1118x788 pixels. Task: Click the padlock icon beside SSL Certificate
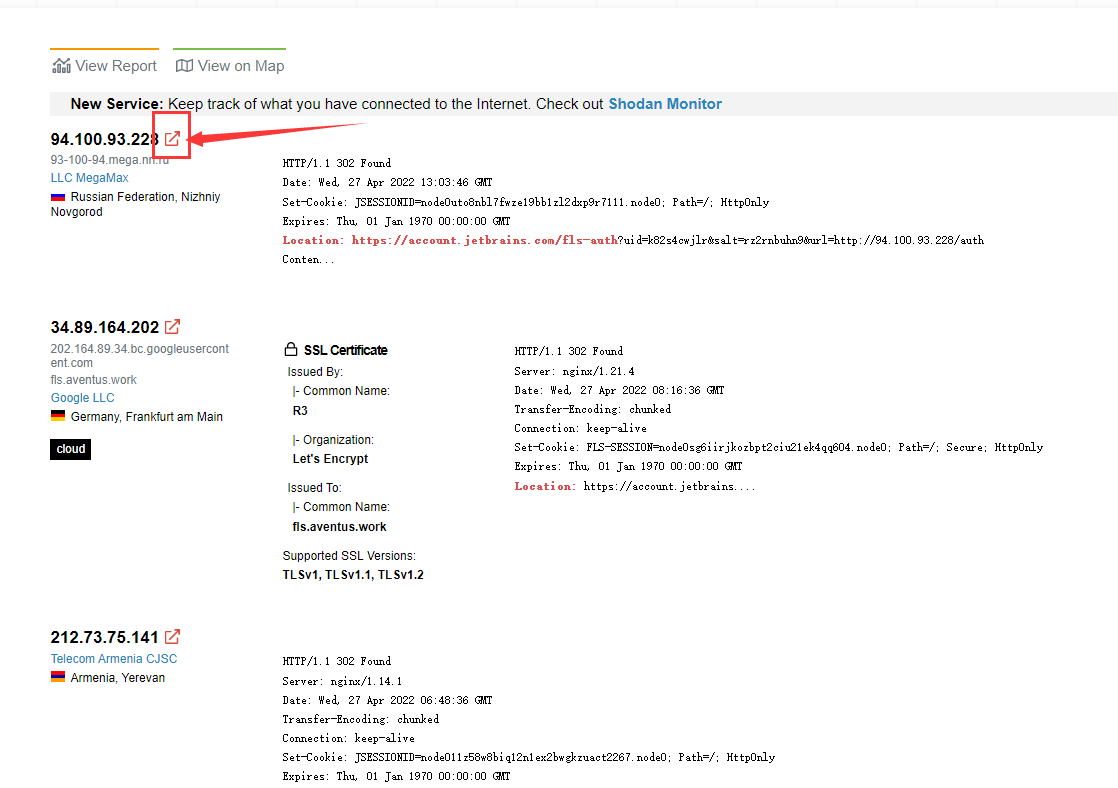(291, 351)
